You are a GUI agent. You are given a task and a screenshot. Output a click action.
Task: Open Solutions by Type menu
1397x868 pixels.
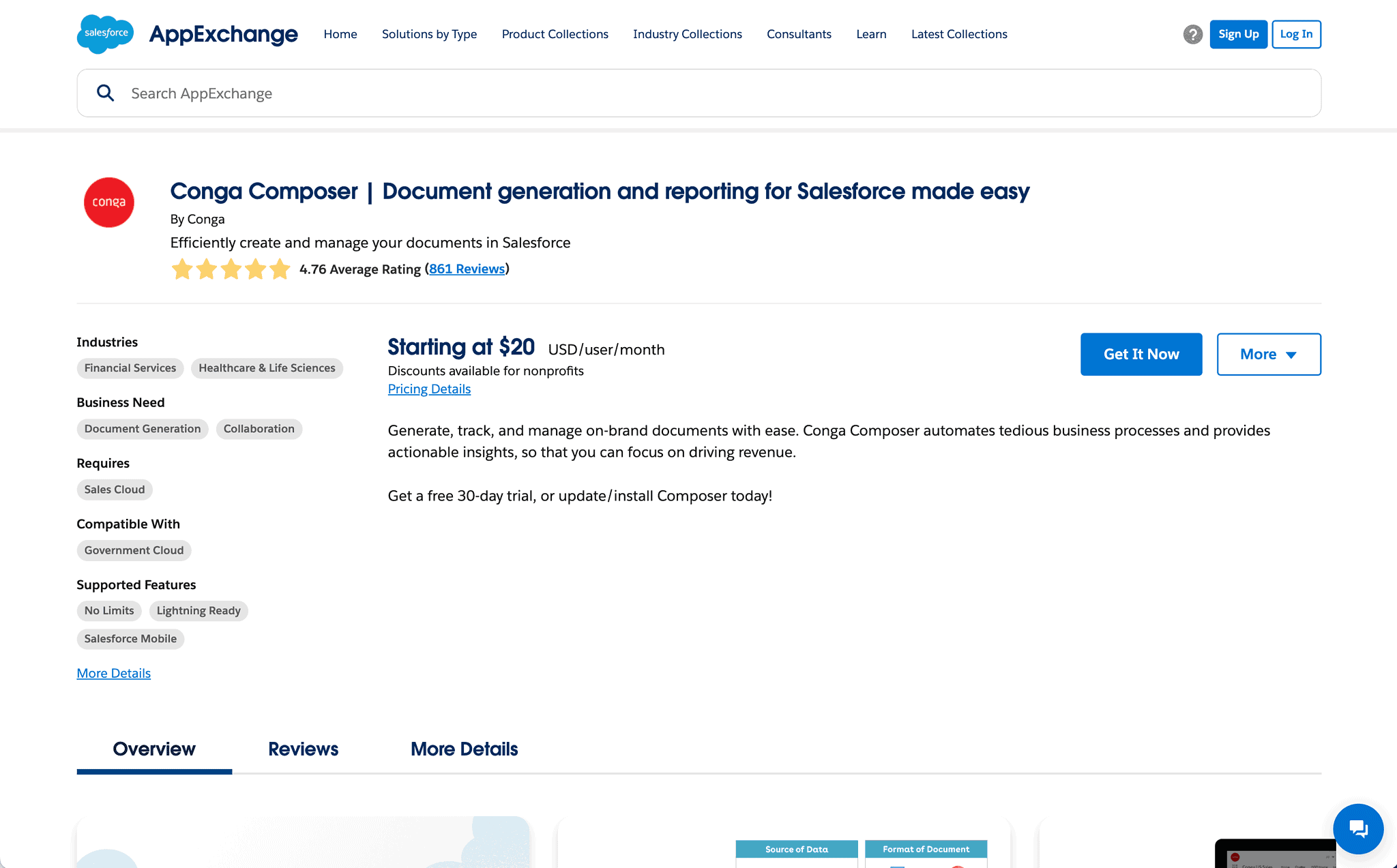tap(429, 34)
